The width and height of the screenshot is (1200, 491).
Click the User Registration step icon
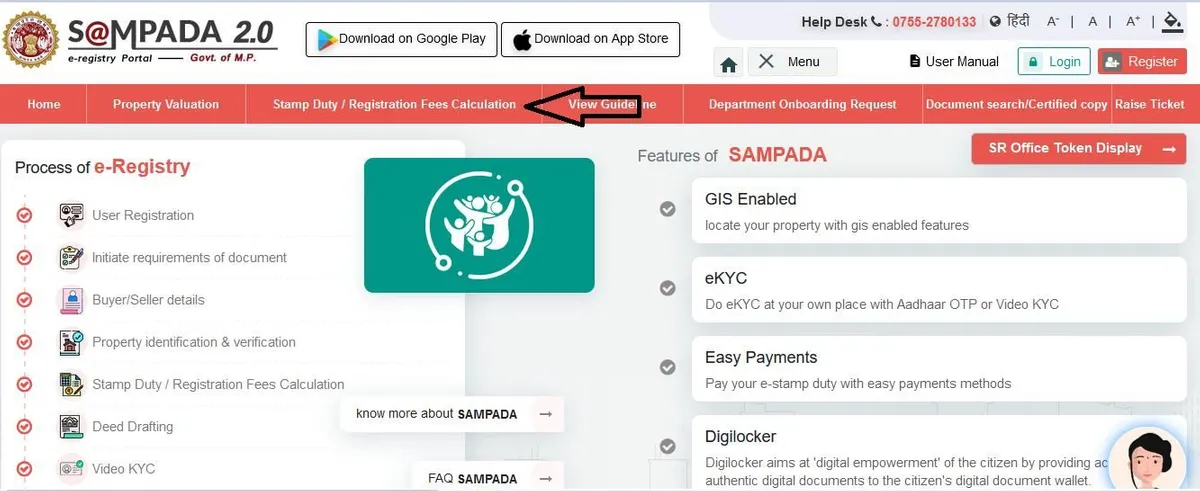[71, 215]
